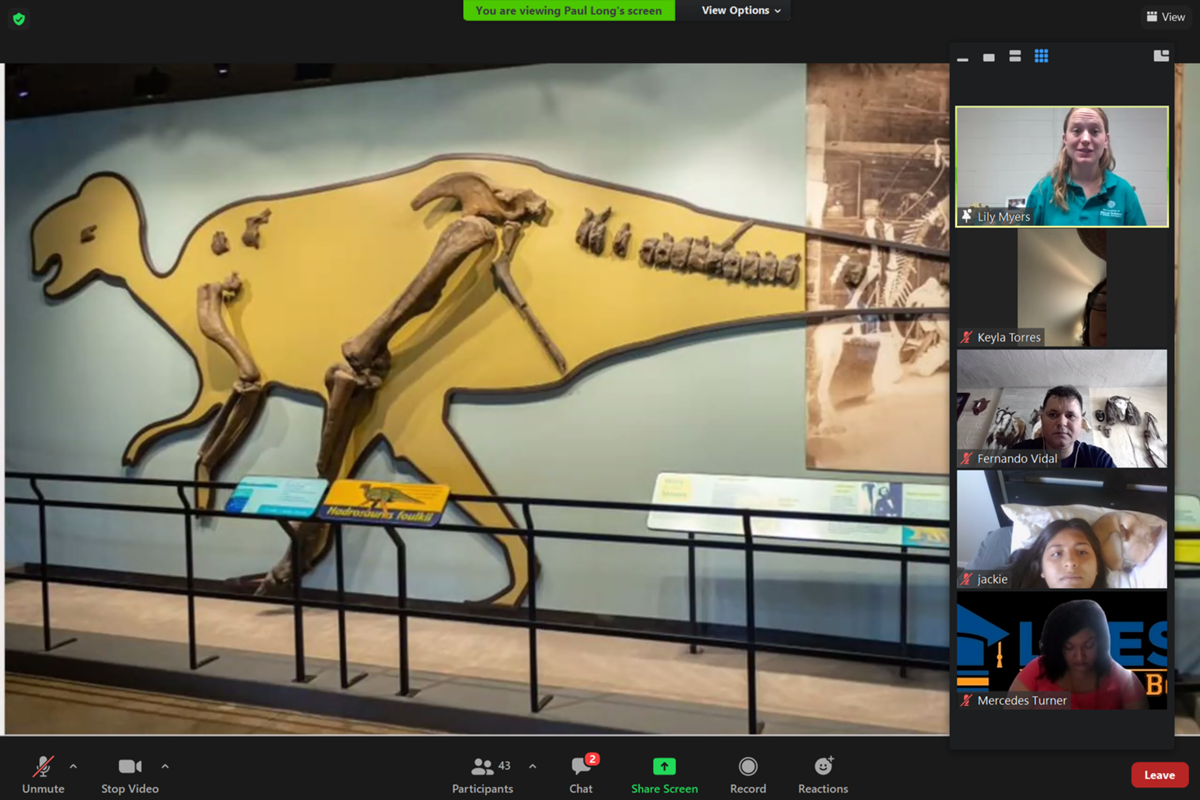Viewport: 1200px width, 800px height.
Task: Click the muted mic icon beside Keyla Torres
Action: (966, 338)
